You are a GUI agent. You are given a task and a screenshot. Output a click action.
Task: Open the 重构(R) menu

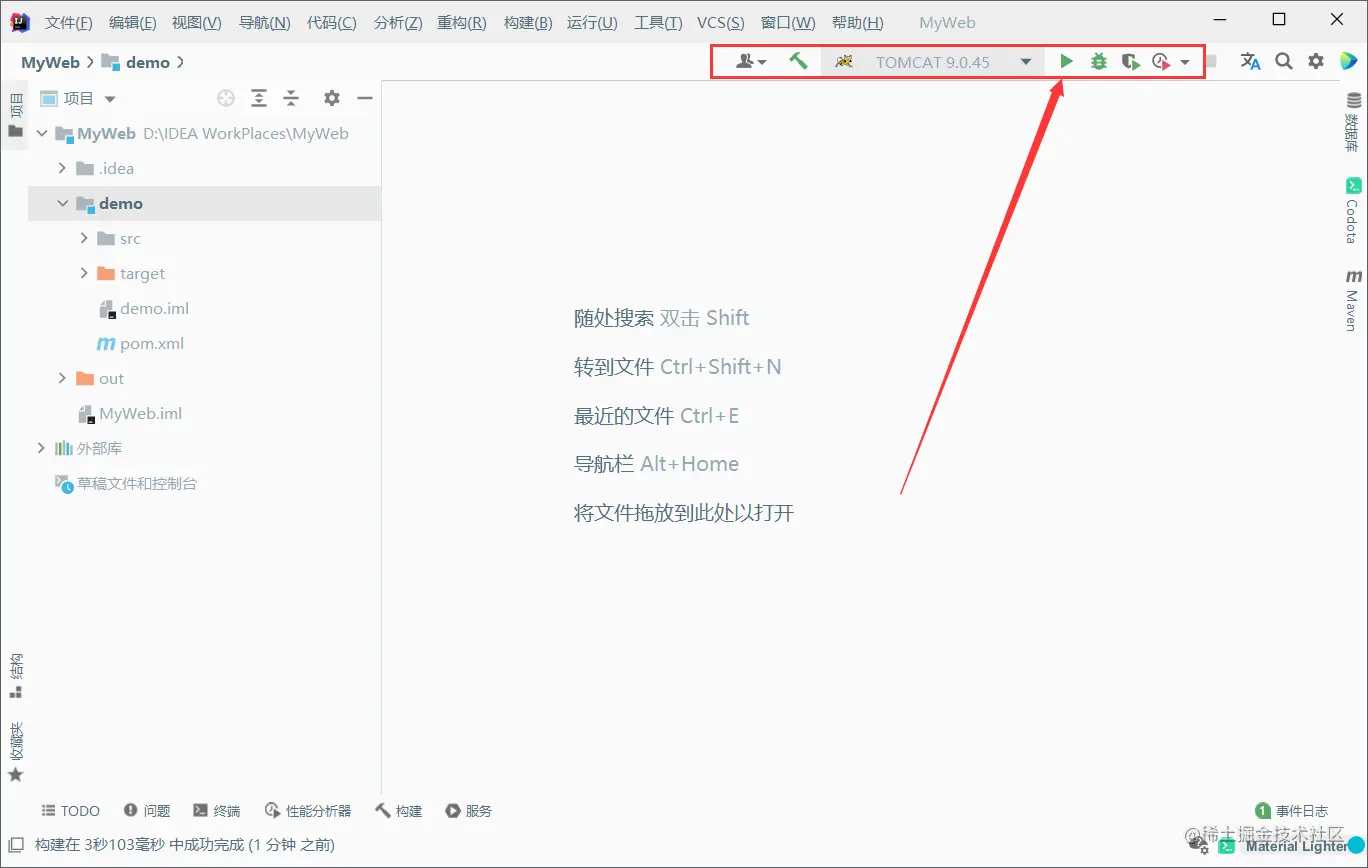[462, 22]
